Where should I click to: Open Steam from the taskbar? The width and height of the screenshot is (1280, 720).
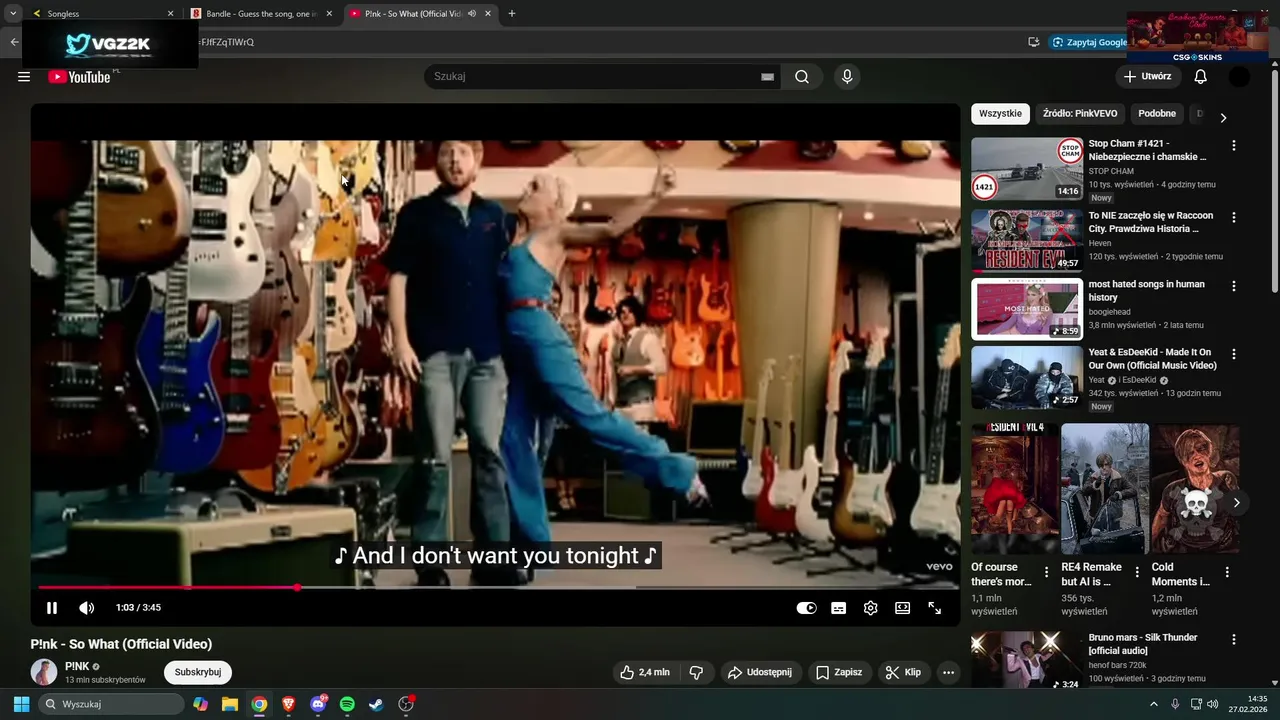[376, 704]
